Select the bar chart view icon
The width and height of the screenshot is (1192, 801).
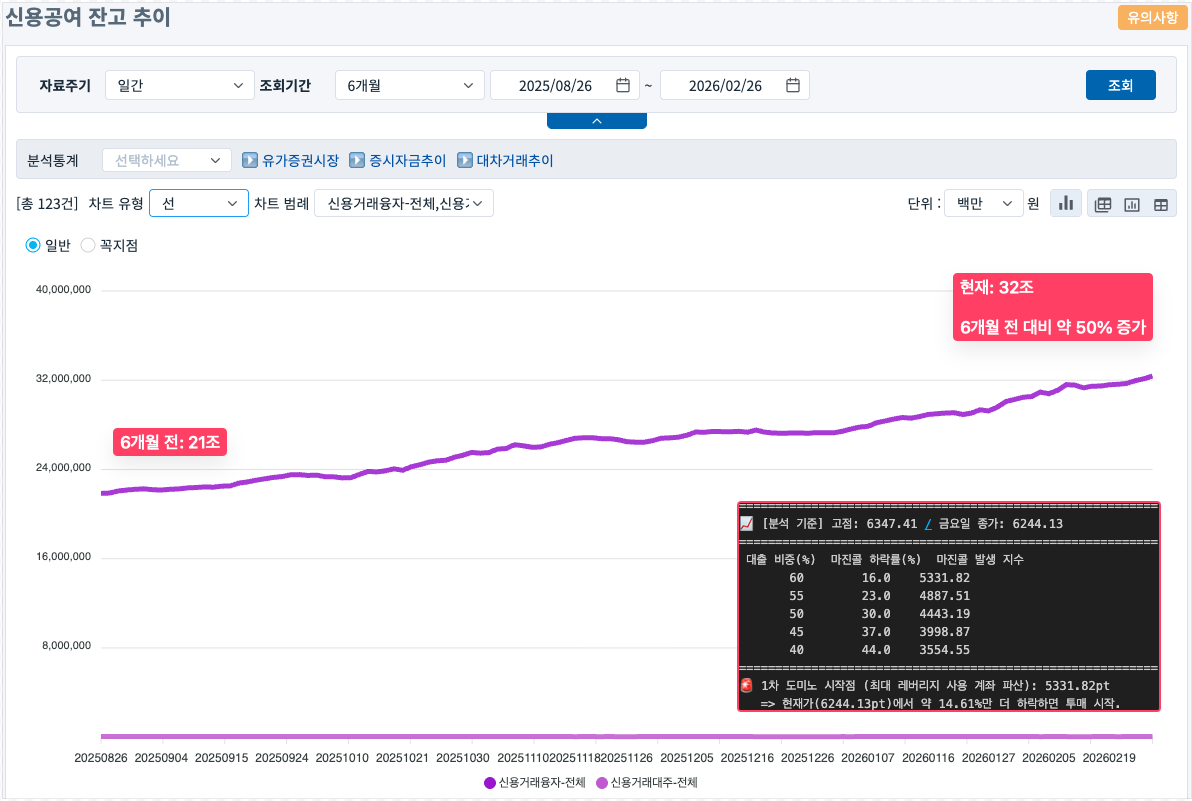(1066, 203)
